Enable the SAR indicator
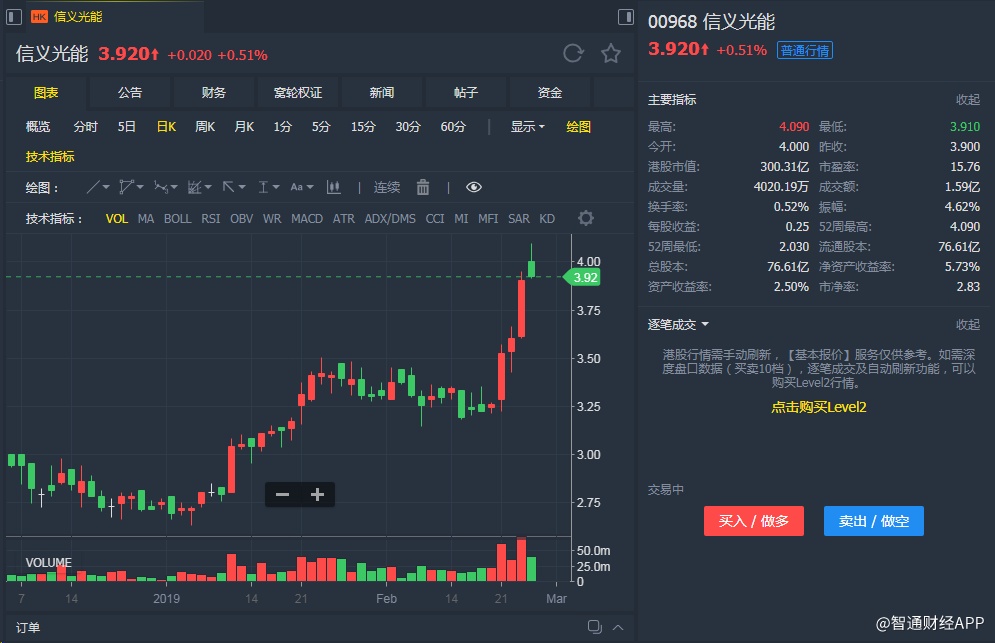Image resolution: width=995 pixels, height=643 pixels. pos(518,219)
